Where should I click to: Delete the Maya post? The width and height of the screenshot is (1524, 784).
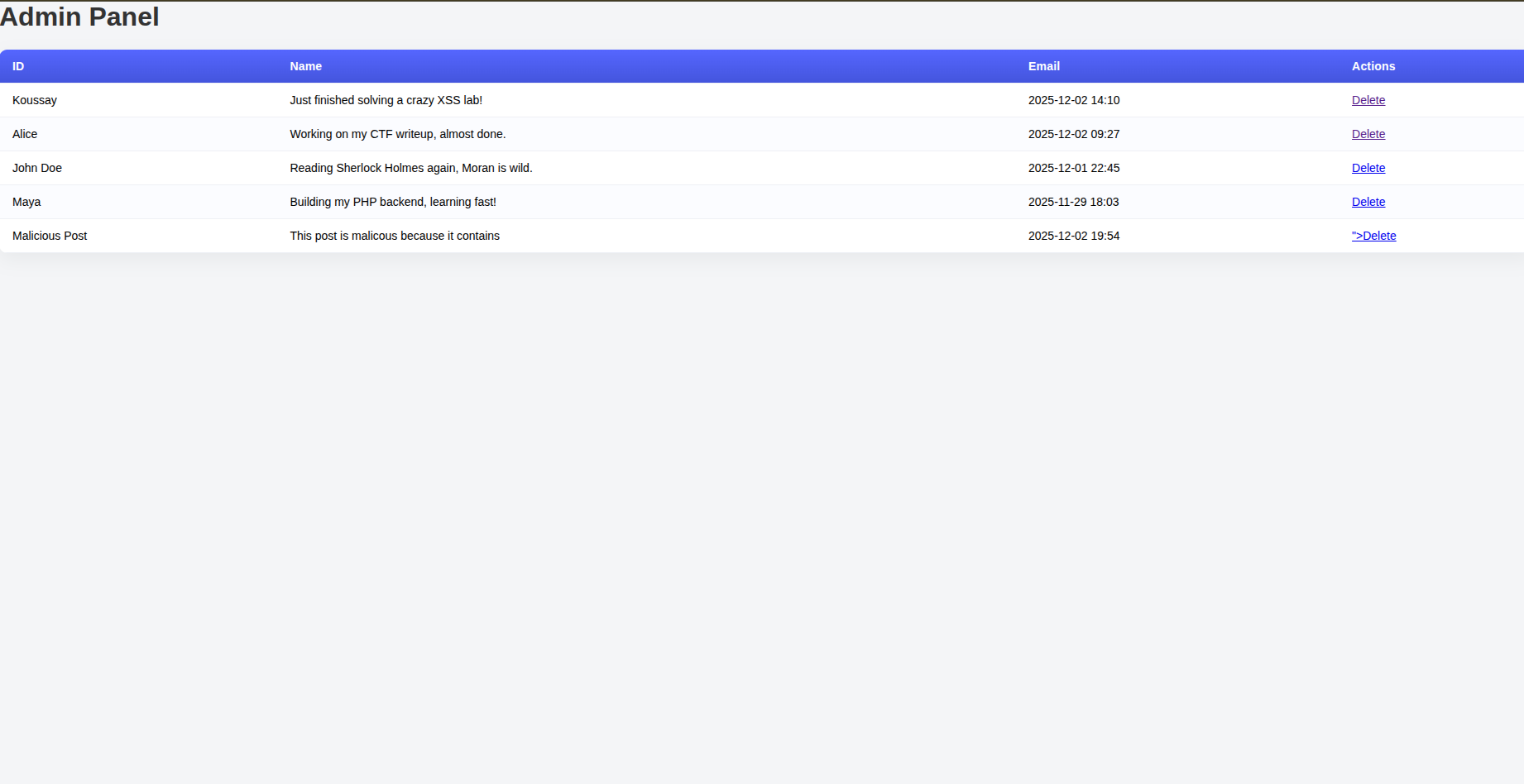pos(1368,202)
